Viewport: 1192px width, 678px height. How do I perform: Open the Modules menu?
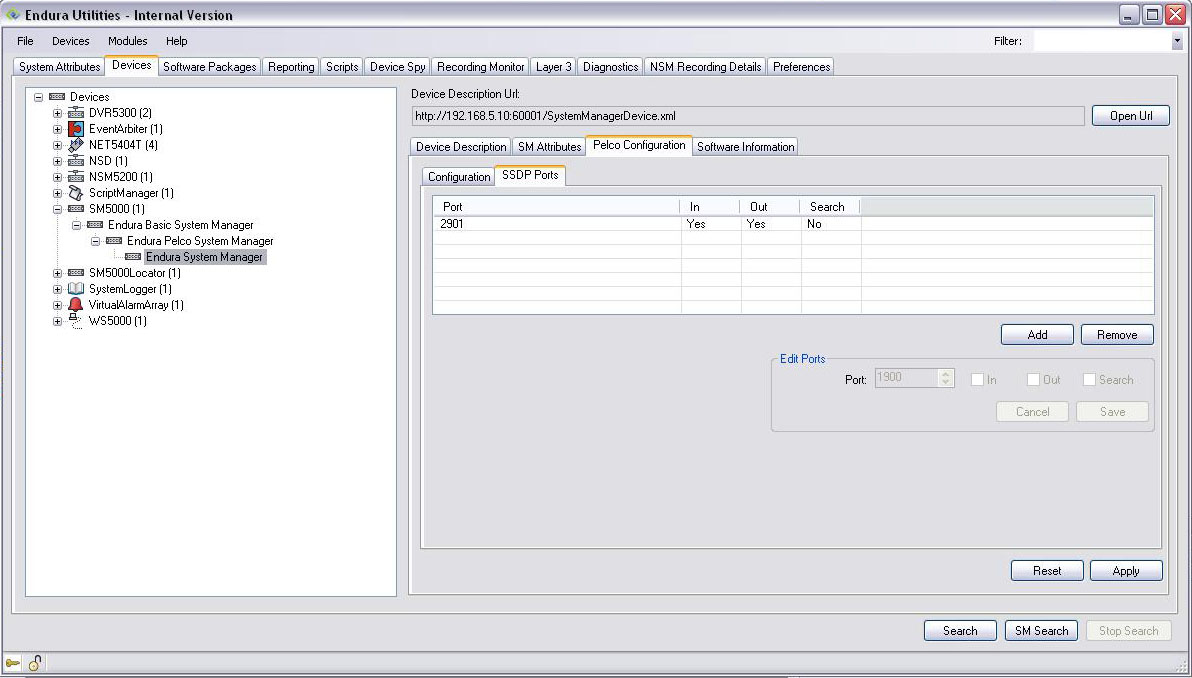[x=127, y=41]
